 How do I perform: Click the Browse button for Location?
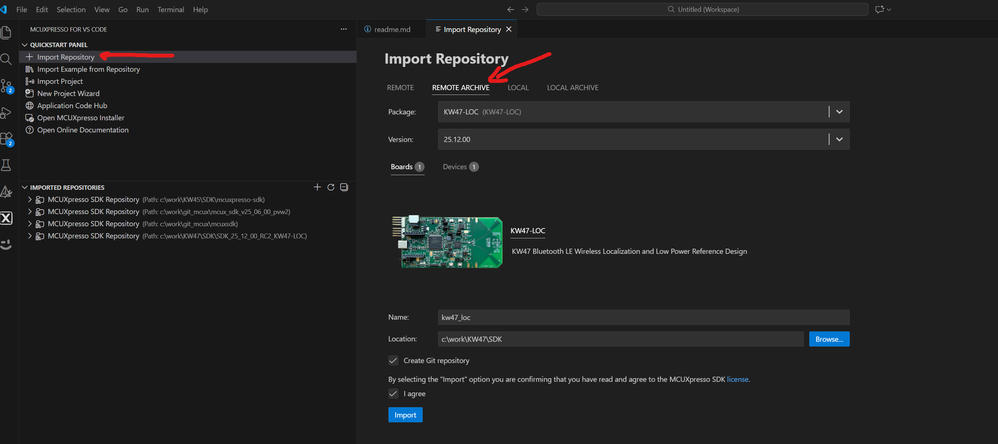tap(829, 339)
